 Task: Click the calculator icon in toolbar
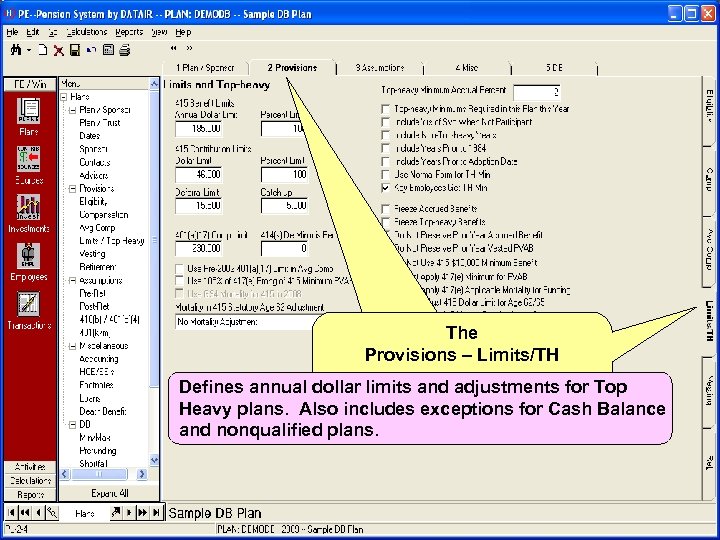point(108,50)
